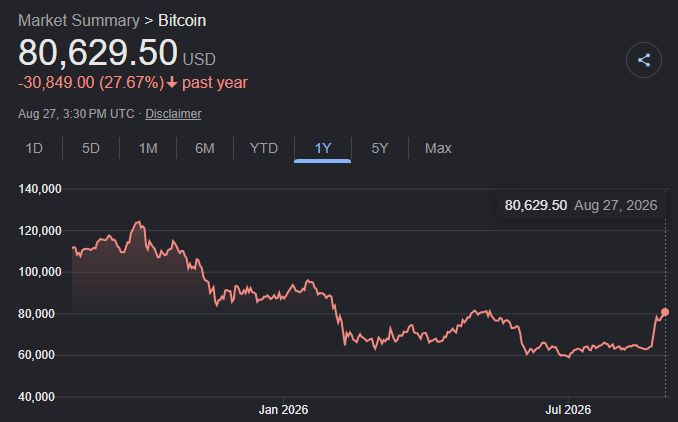678x422 pixels.
Task: Click the 80,629.50 USD price heading
Action: click(x=117, y=53)
